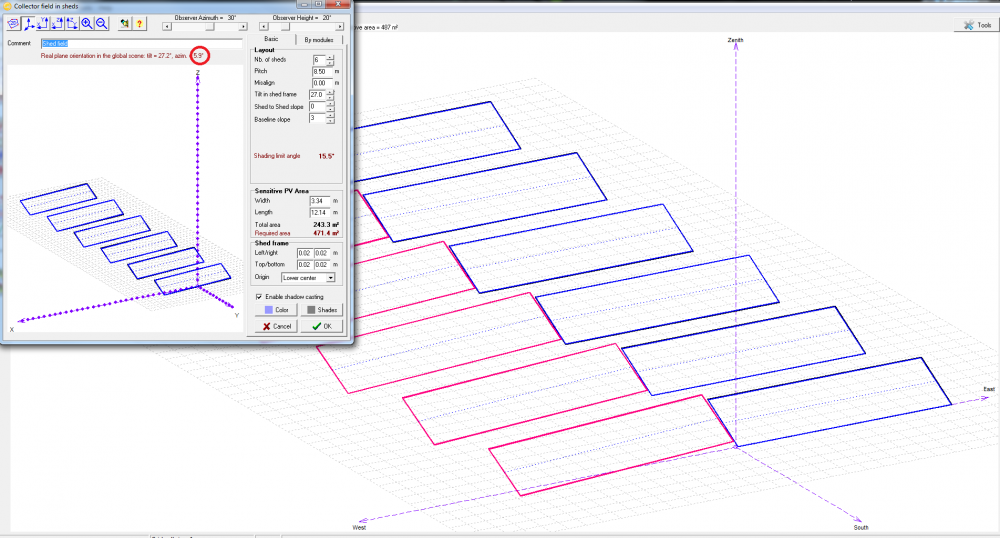Click the zoom in magnifier icon
The width and height of the screenshot is (1000, 538).
87,23
